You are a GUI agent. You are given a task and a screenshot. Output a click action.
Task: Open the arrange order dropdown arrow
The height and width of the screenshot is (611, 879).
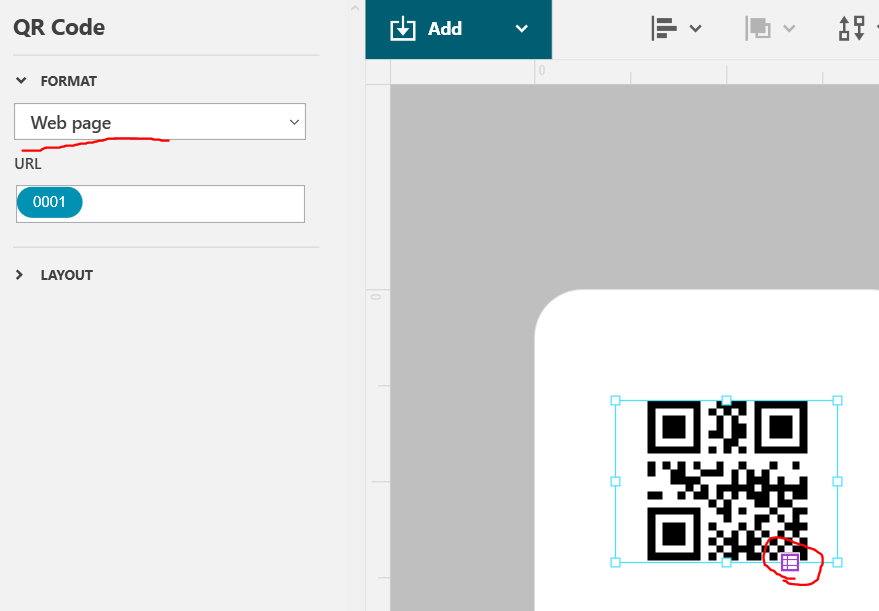point(789,29)
